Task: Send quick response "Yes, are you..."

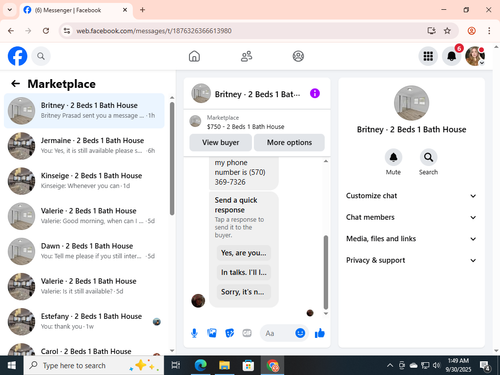Action: [244, 253]
